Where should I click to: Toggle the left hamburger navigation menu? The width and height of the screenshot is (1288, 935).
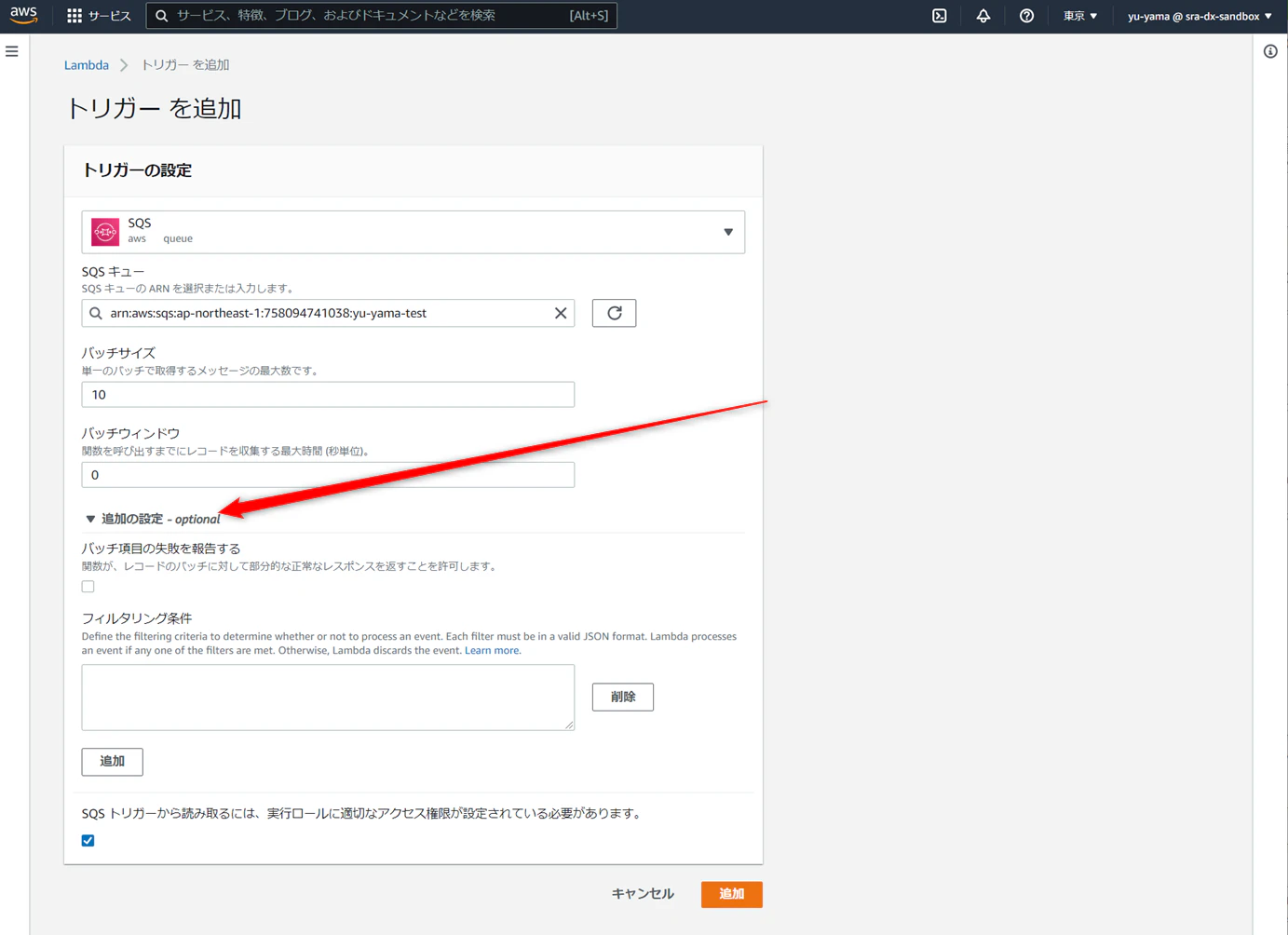pos(12,51)
